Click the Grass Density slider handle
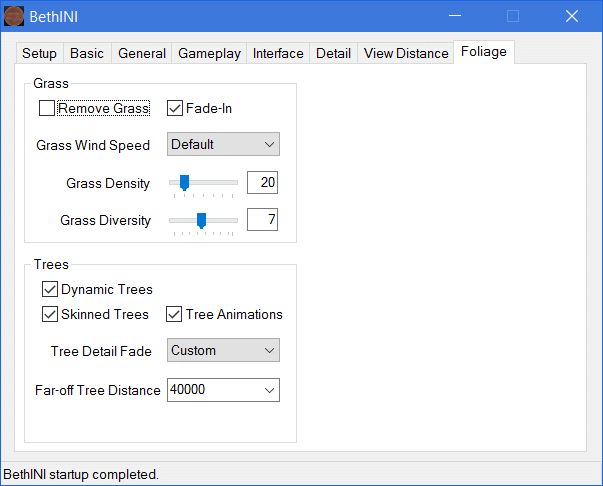The width and height of the screenshot is (603, 486). pyautogui.click(x=184, y=183)
